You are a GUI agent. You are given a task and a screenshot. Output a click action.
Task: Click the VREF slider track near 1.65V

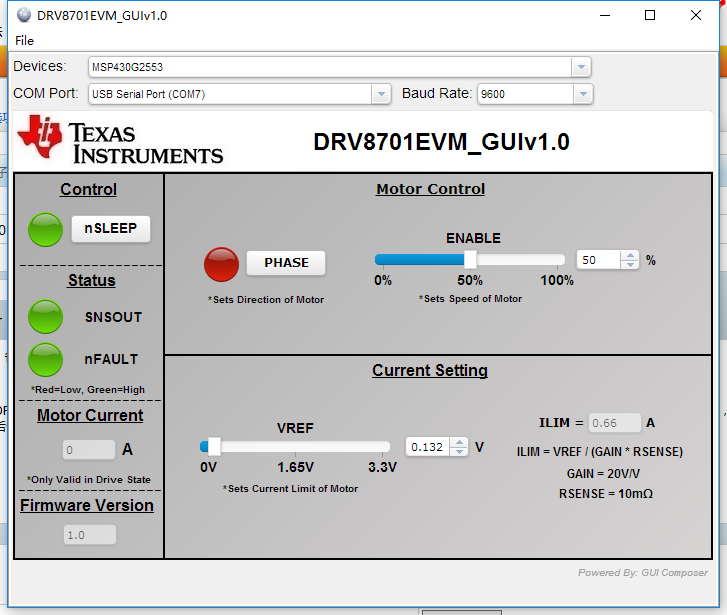[x=295, y=447]
